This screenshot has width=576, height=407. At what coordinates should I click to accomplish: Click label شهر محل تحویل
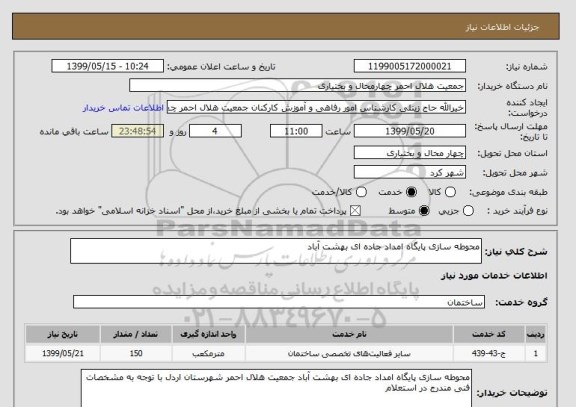click(515, 173)
